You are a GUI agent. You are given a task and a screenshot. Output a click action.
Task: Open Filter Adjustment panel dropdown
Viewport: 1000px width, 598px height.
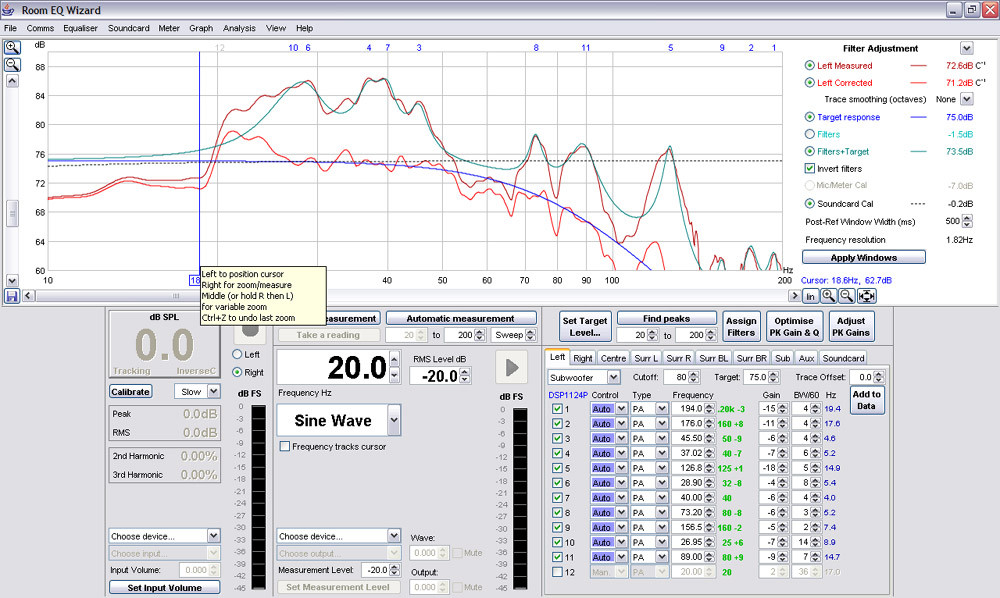(967, 48)
